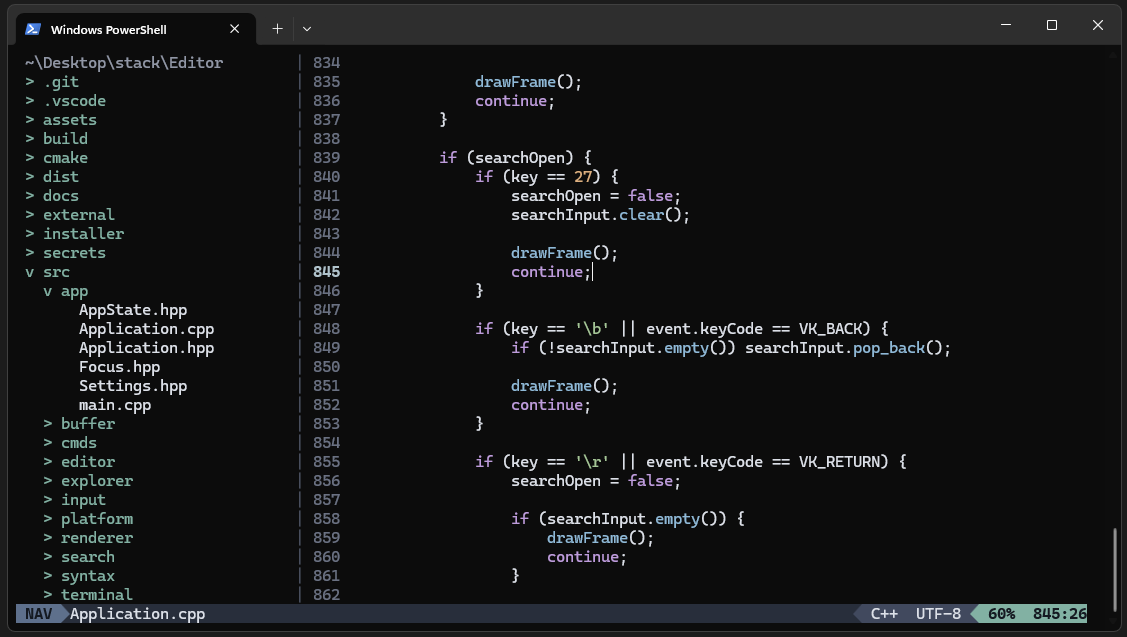Expand the editor folder
1127x637 pixels.
click(x=79, y=462)
